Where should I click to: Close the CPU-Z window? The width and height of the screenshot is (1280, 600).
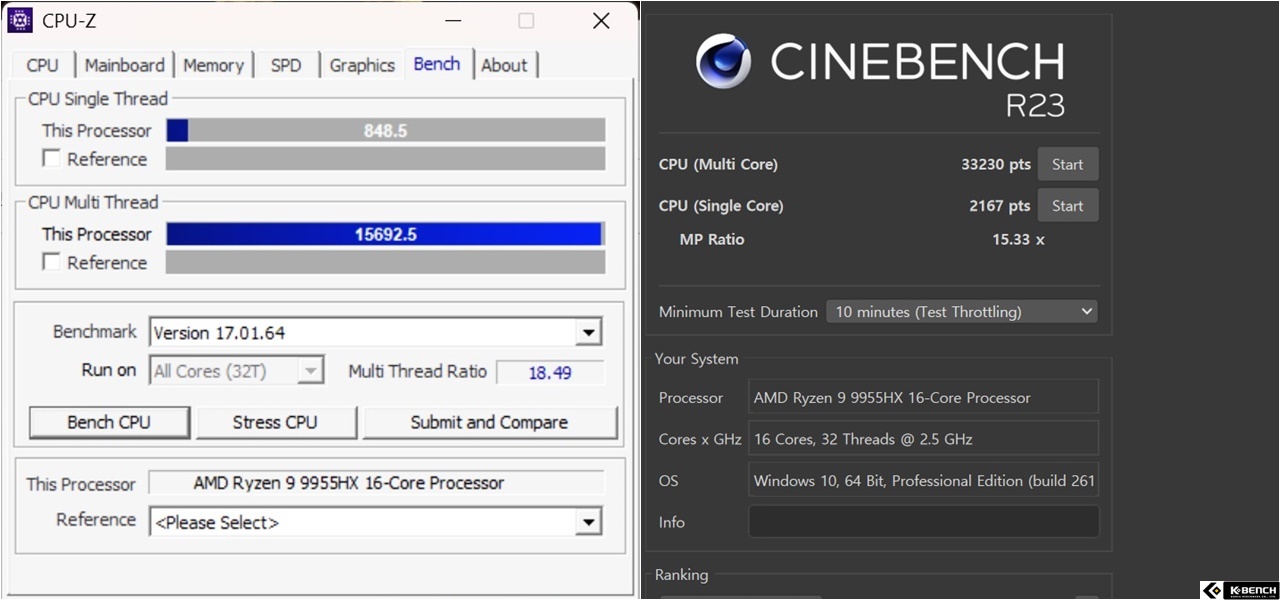pos(601,21)
